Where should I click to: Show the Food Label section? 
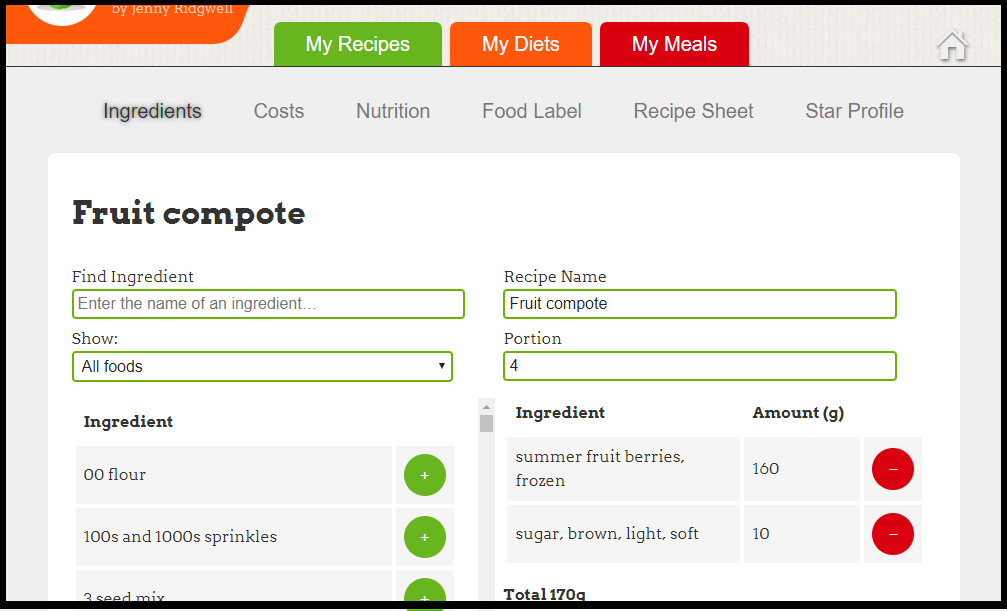tap(531, 111)
